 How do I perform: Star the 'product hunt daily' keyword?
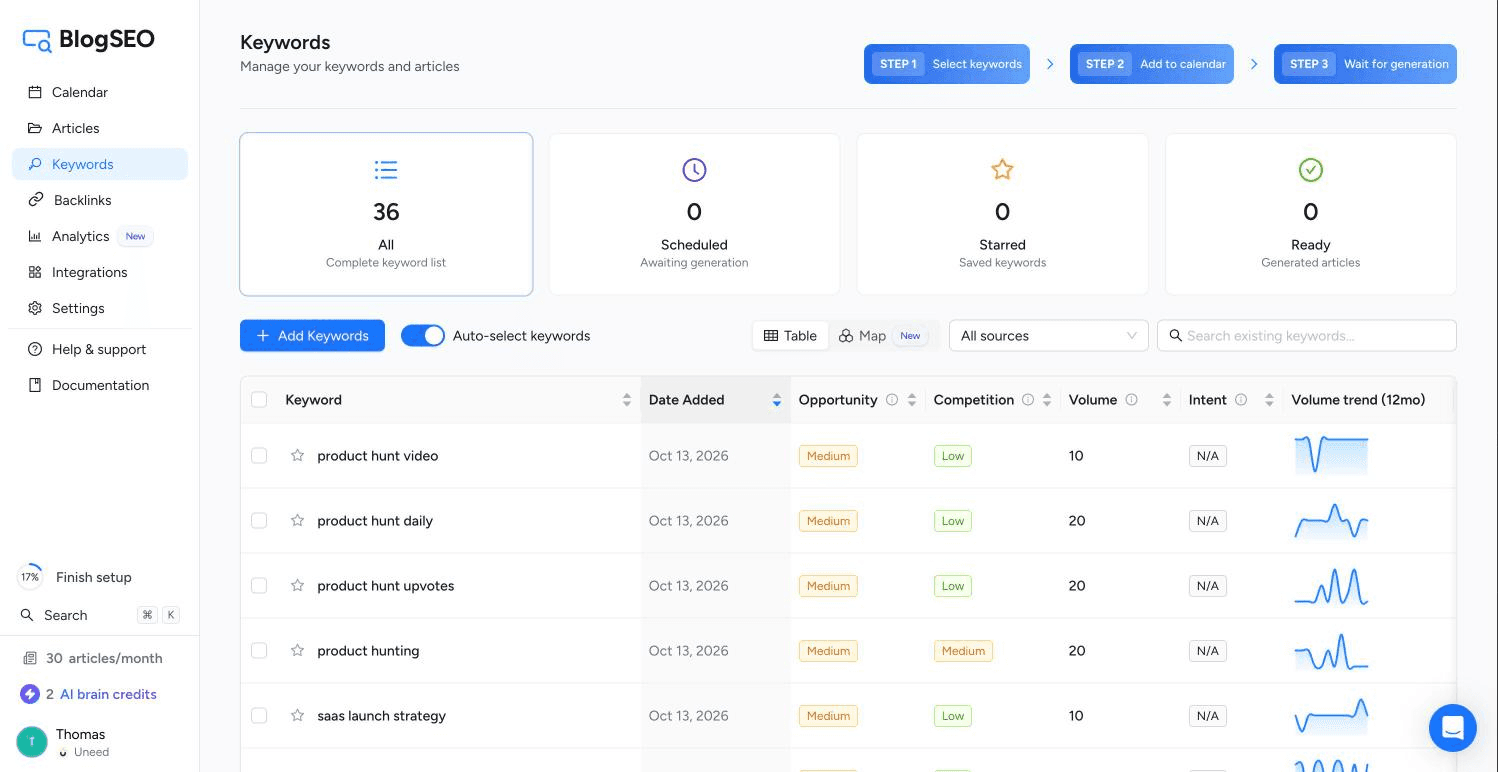pos(297,521)
